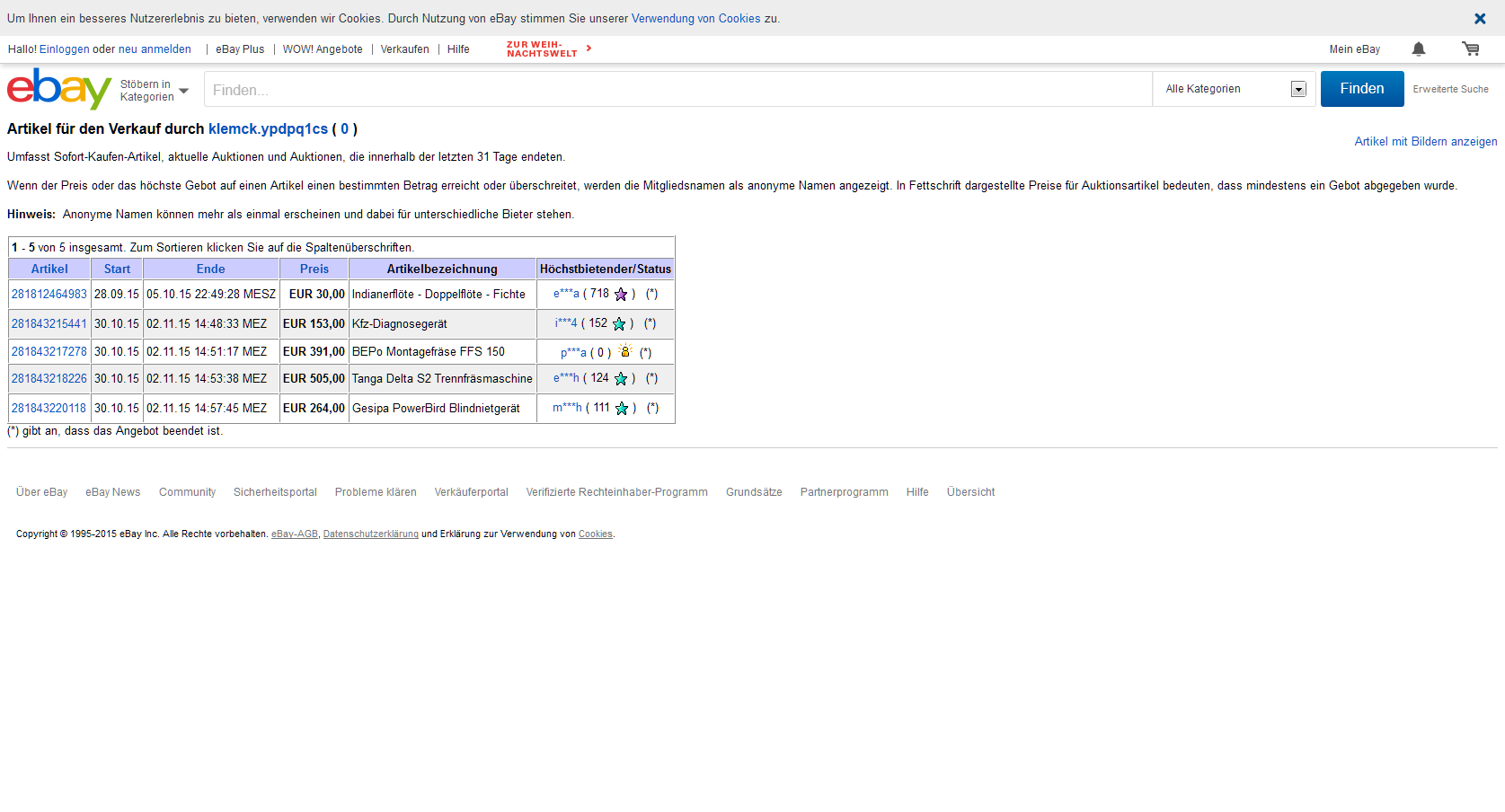This screenshot has height=812, width=1505.
Task: Sort table by Preis column header
Action: pyautogui.click(x=314, y=269)
